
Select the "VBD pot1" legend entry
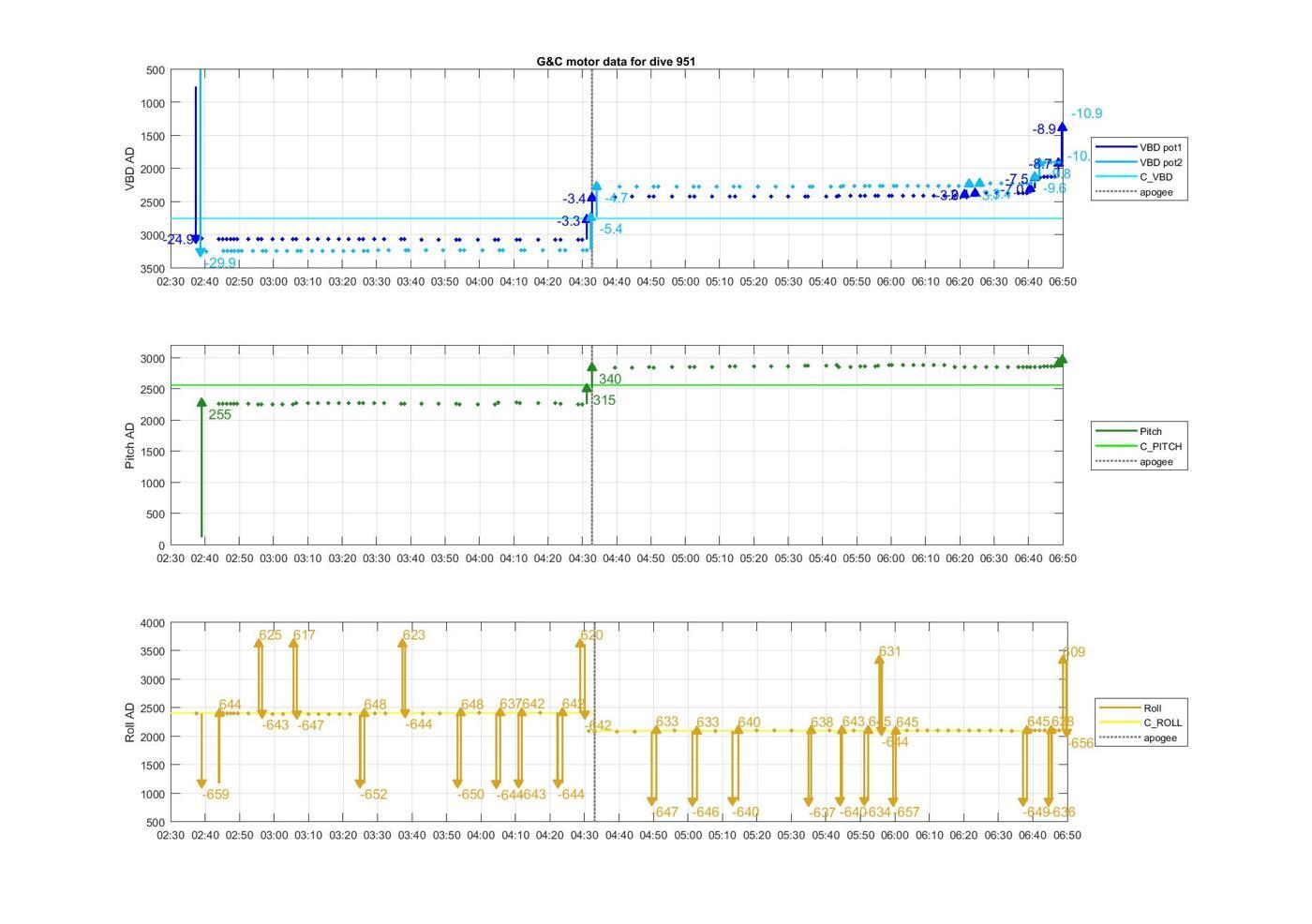[1161, 147]
